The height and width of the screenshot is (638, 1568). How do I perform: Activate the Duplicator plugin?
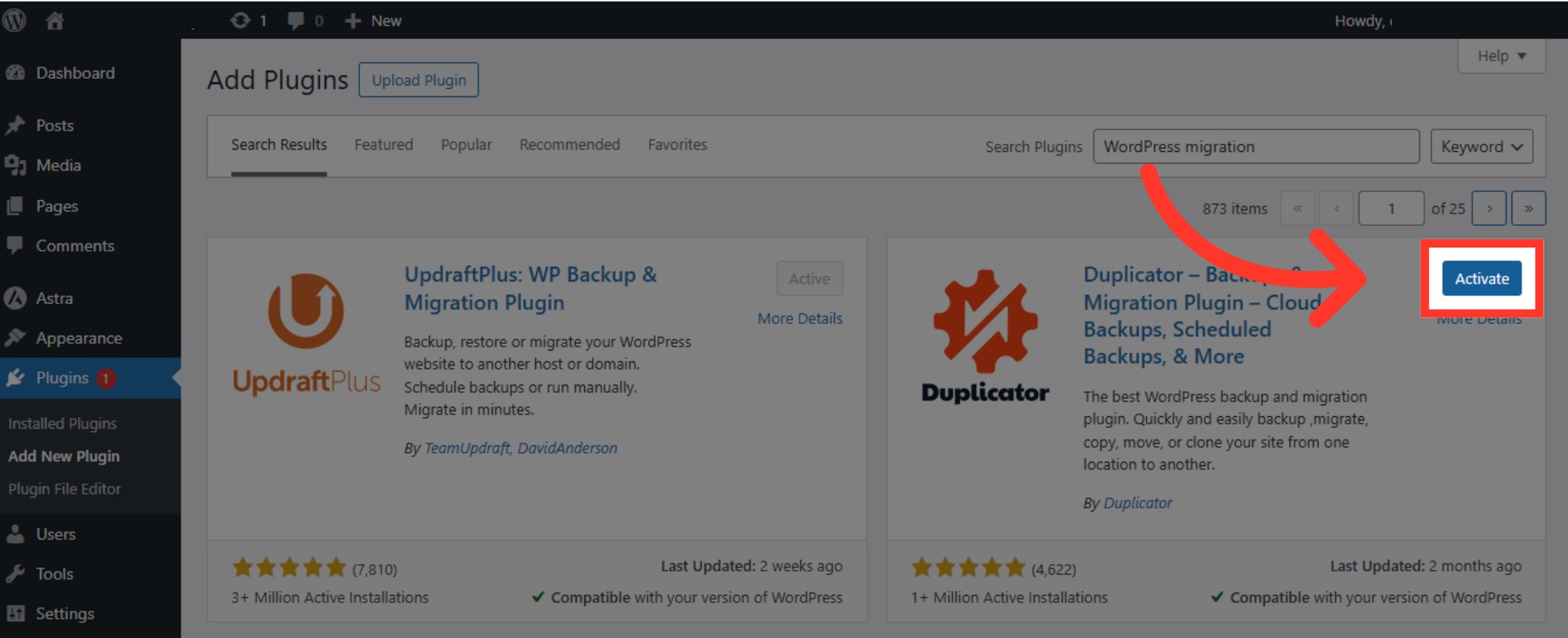(x=1481, y=279)
